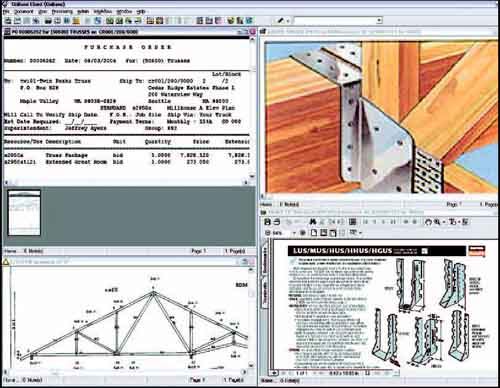The width and height of the screenshot is (500, 388).
Task: Click the 'Extended Great Room' line item
Action: pos(76,162)
